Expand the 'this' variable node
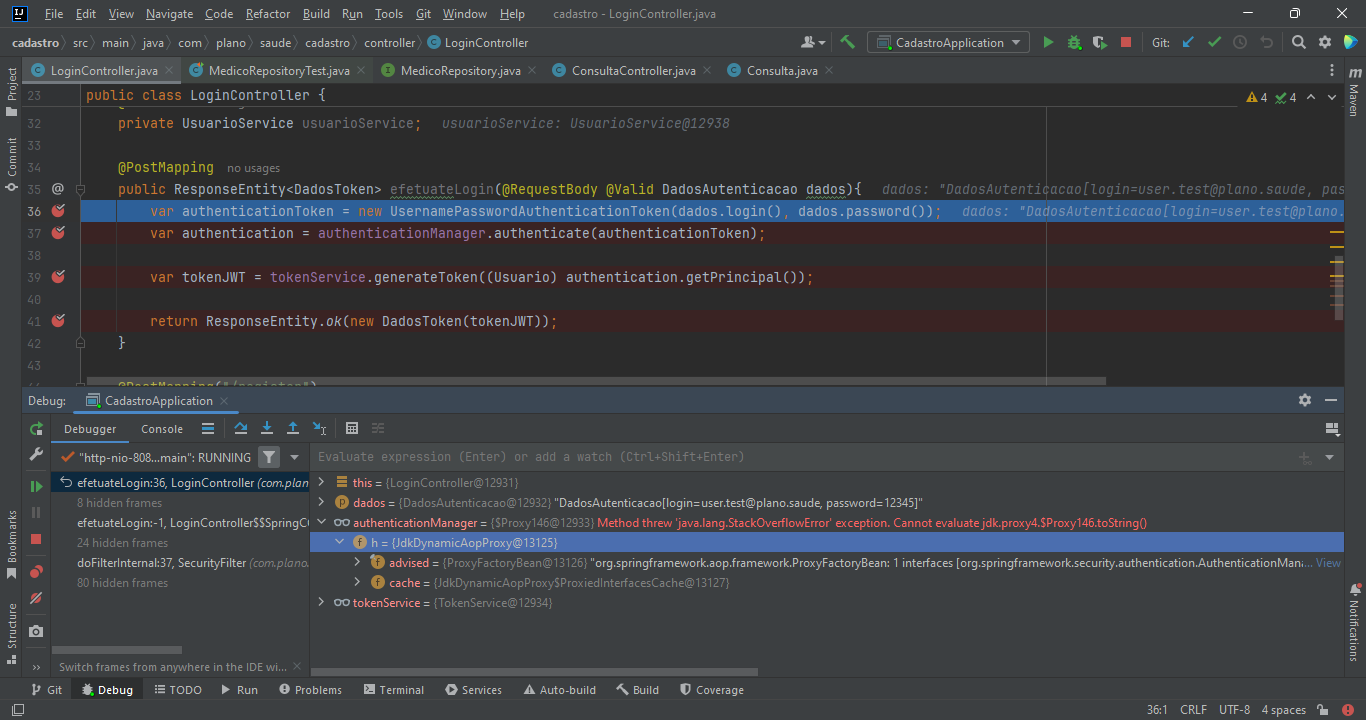 pyautogui.click(x=321, y=483)
